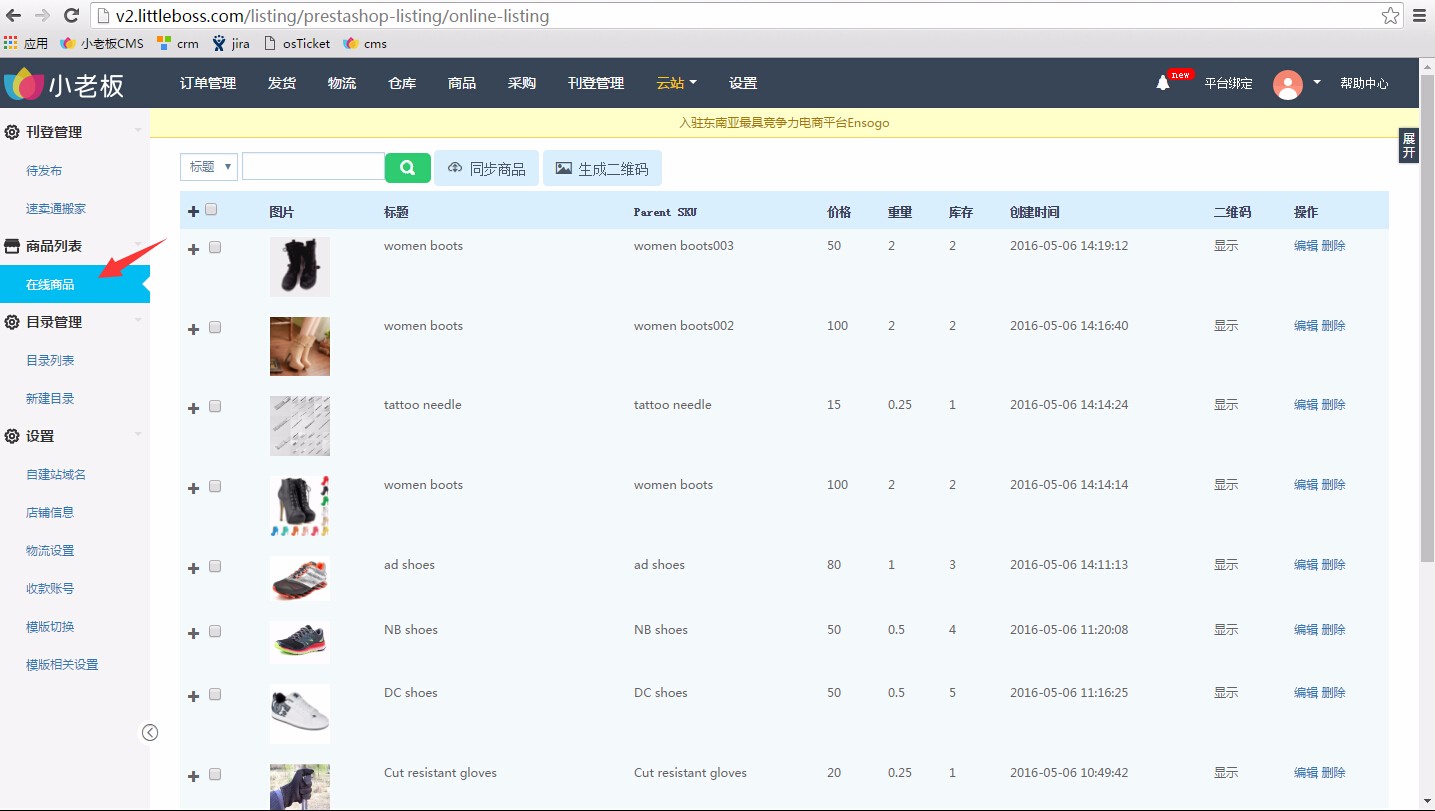Click the user avatar icon

tap(1287, 84)
